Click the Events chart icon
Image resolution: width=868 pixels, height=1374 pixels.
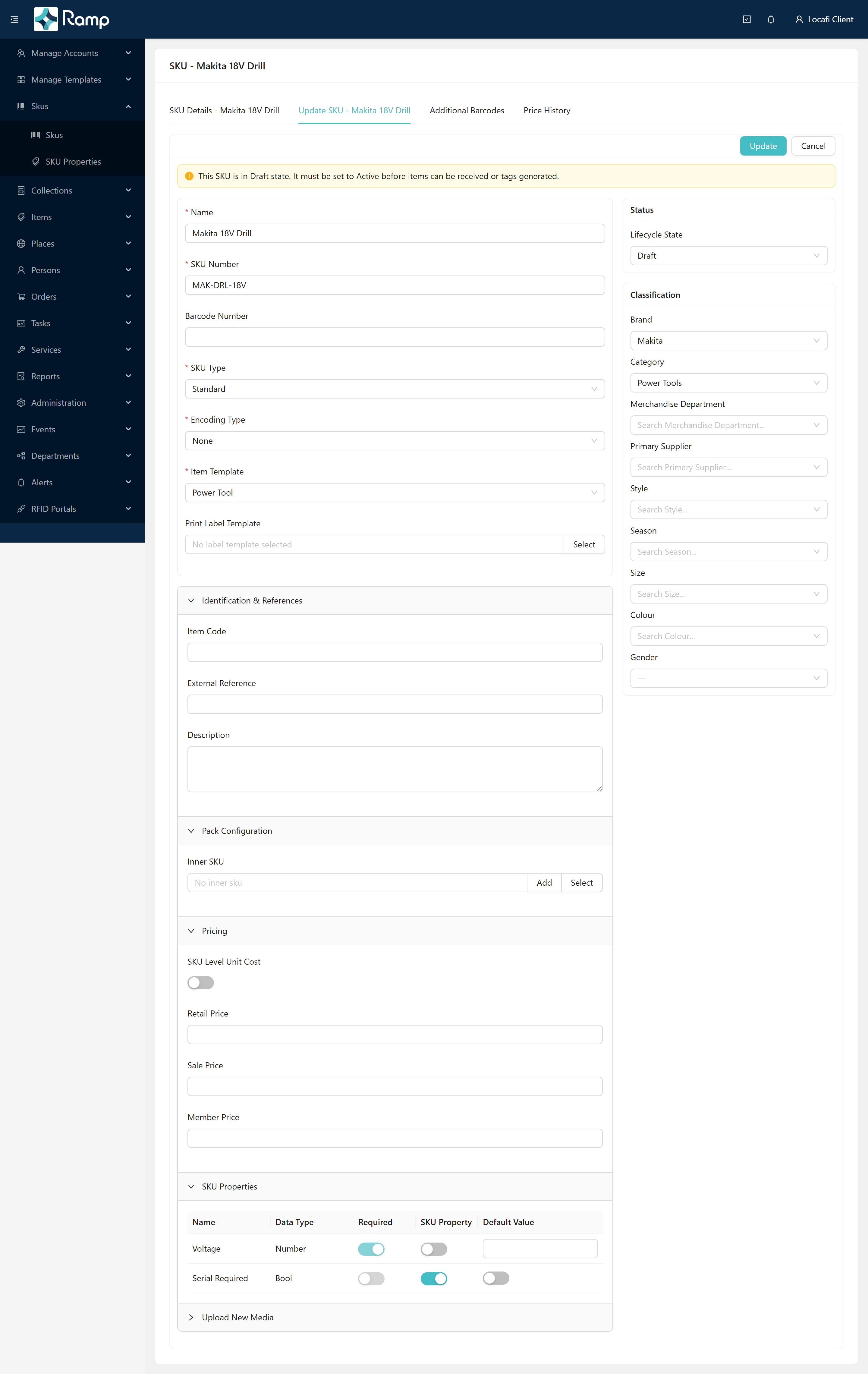21,430
